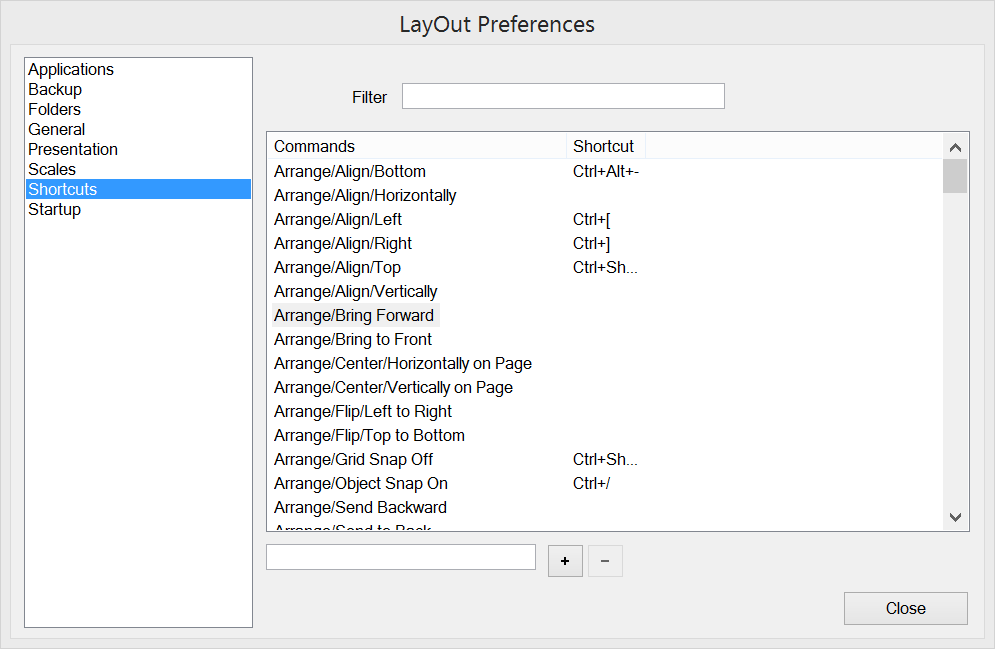The width and height of the screenshot is (995, 649).
Task: Click the Shortcut column header
Action: pos(605,146)
